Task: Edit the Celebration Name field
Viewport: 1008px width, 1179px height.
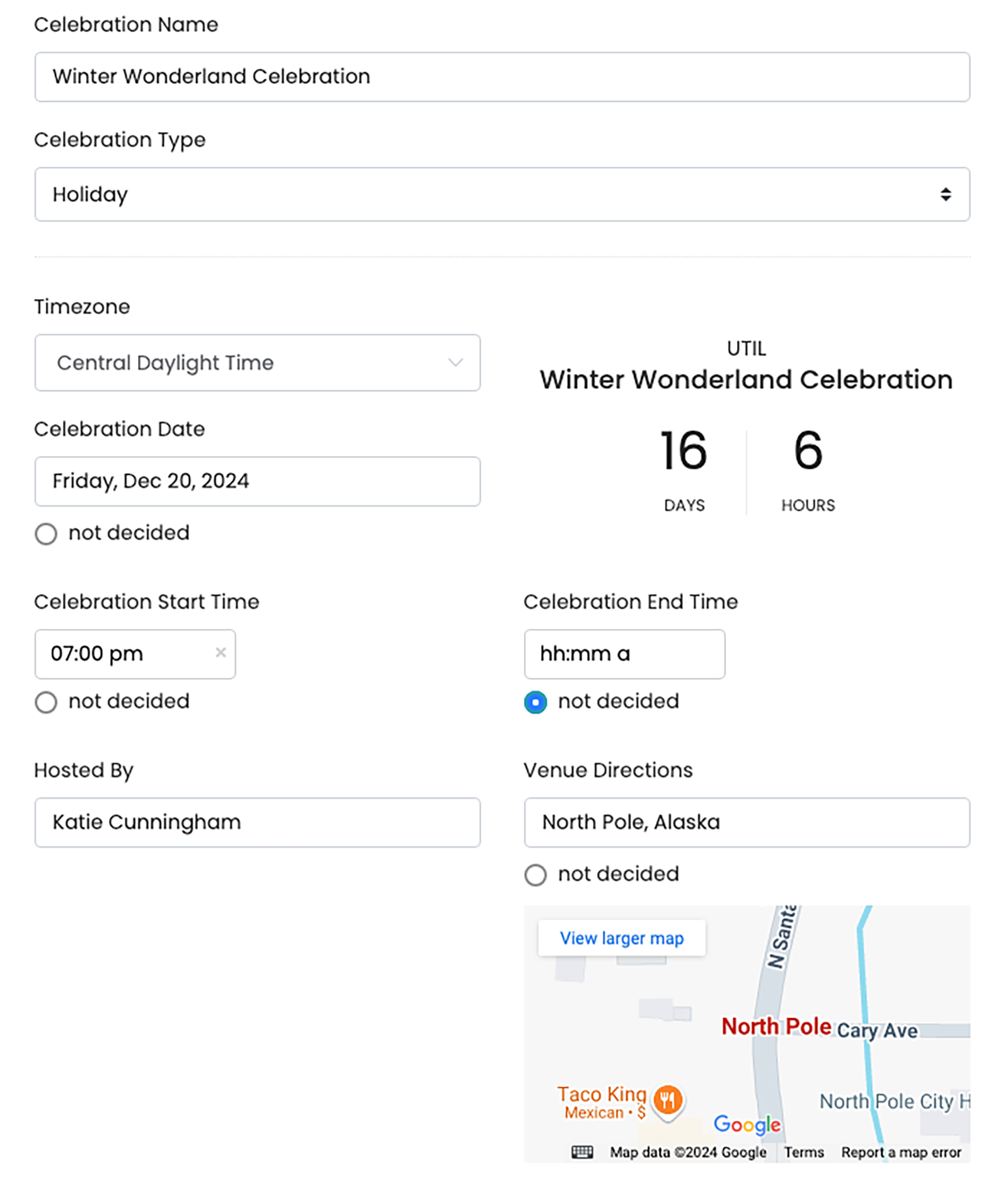Action: coord(502,77)
